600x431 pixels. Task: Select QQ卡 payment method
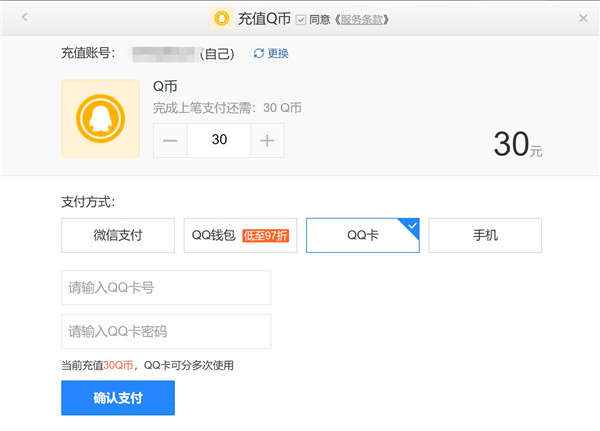[363, 235]
